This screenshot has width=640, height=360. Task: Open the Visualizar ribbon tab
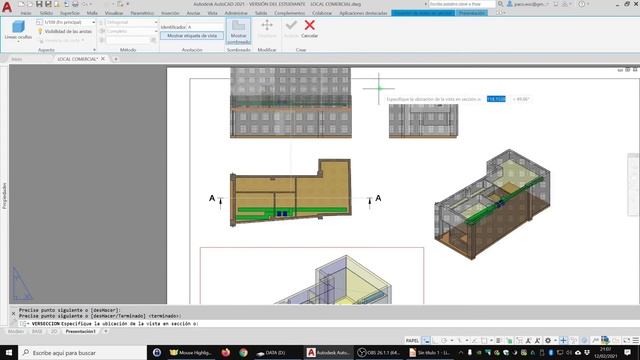[114, 13]
